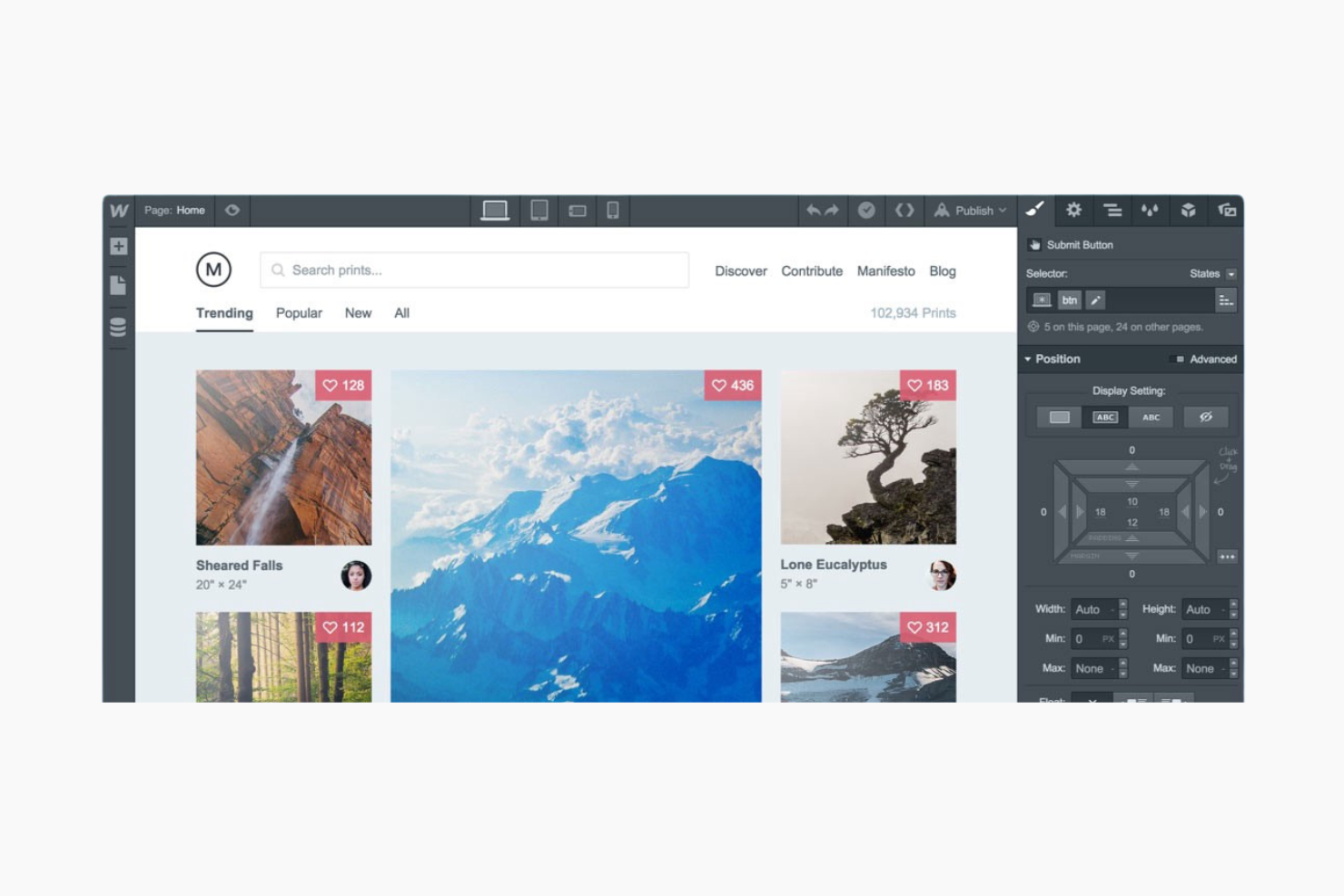Select the inline-block ABC display setting
This screenshot has width=1344, height=896.
coord(1105,417)
